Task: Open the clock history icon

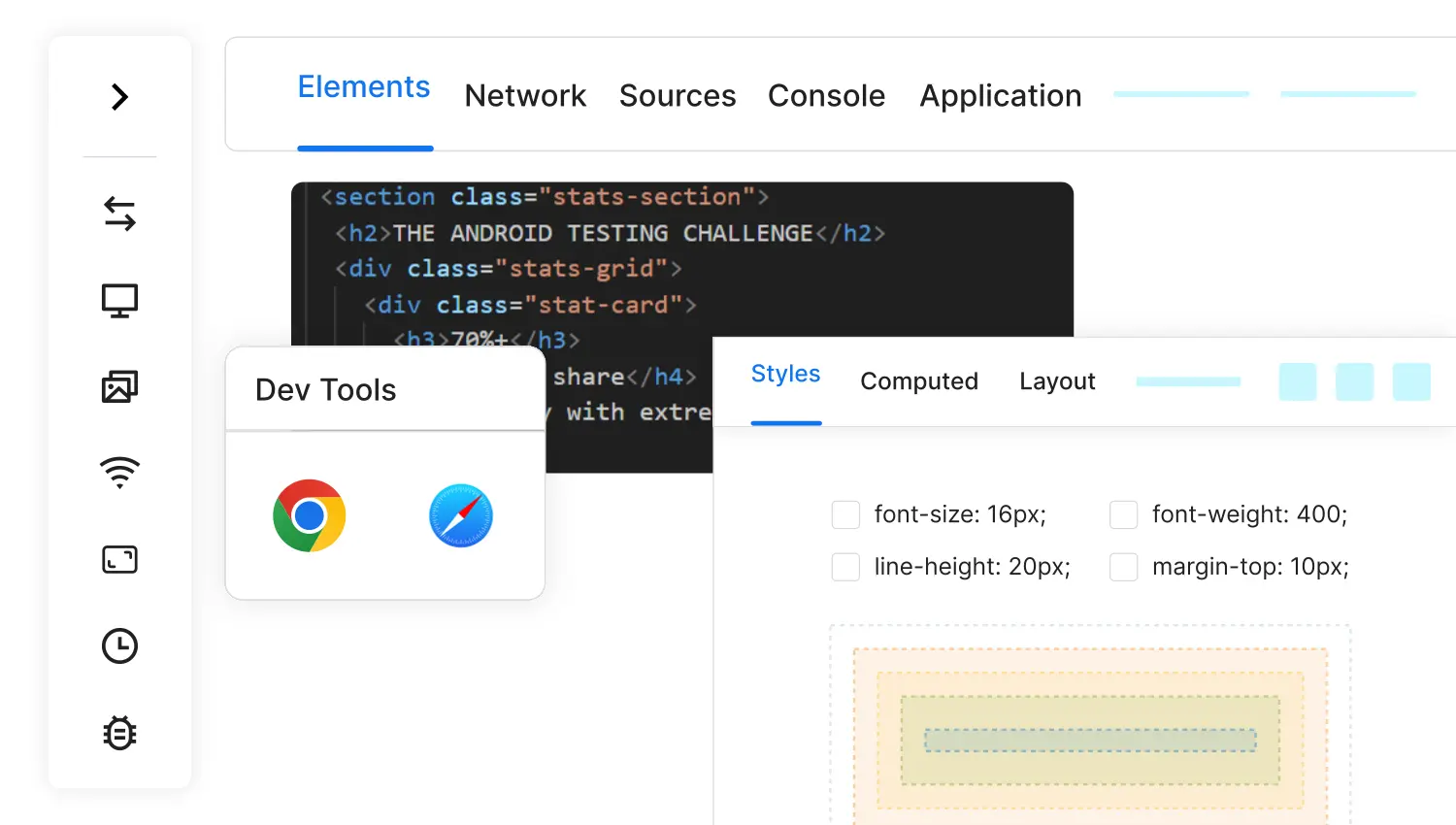Action: click(119, 646)
